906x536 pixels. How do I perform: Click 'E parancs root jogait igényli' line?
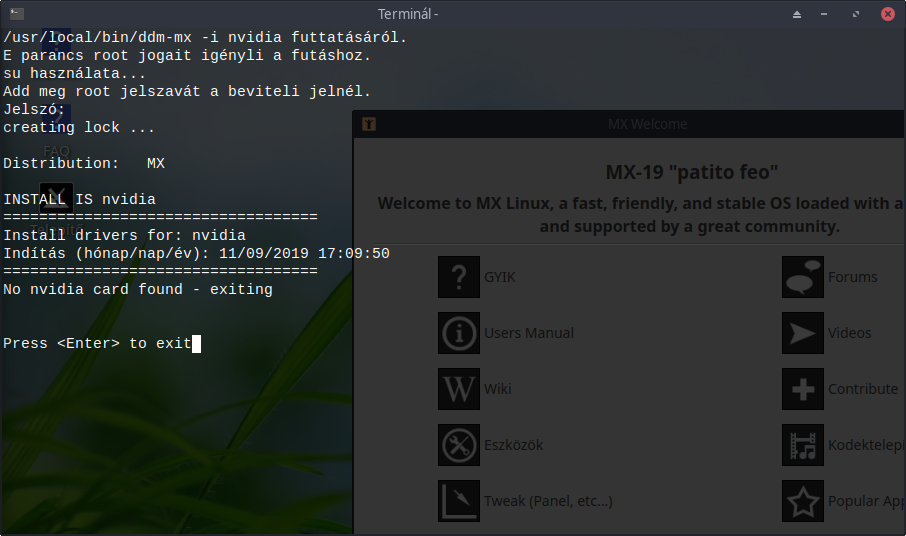point(187,55)
